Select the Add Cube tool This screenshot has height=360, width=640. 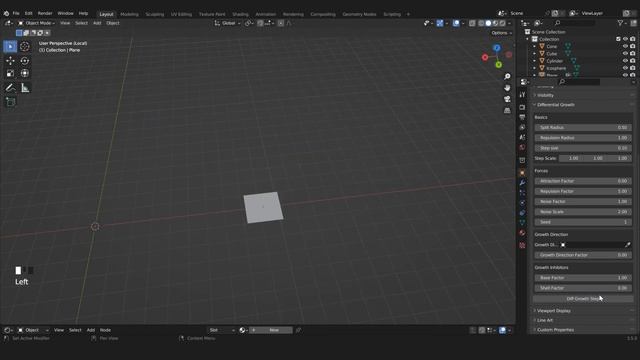click(x=10, y=102)
